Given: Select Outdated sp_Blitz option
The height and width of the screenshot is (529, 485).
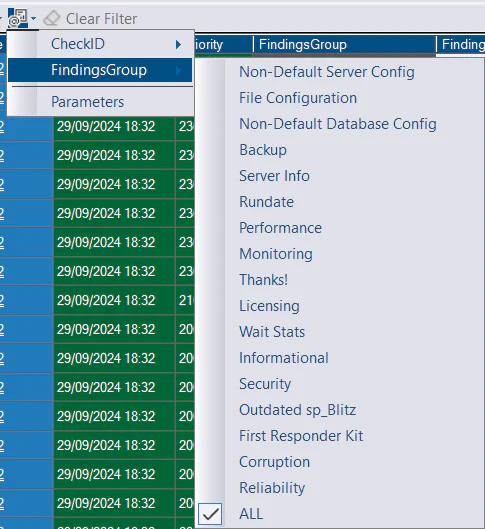Looking at the screenshot, I should pos(297,410).
